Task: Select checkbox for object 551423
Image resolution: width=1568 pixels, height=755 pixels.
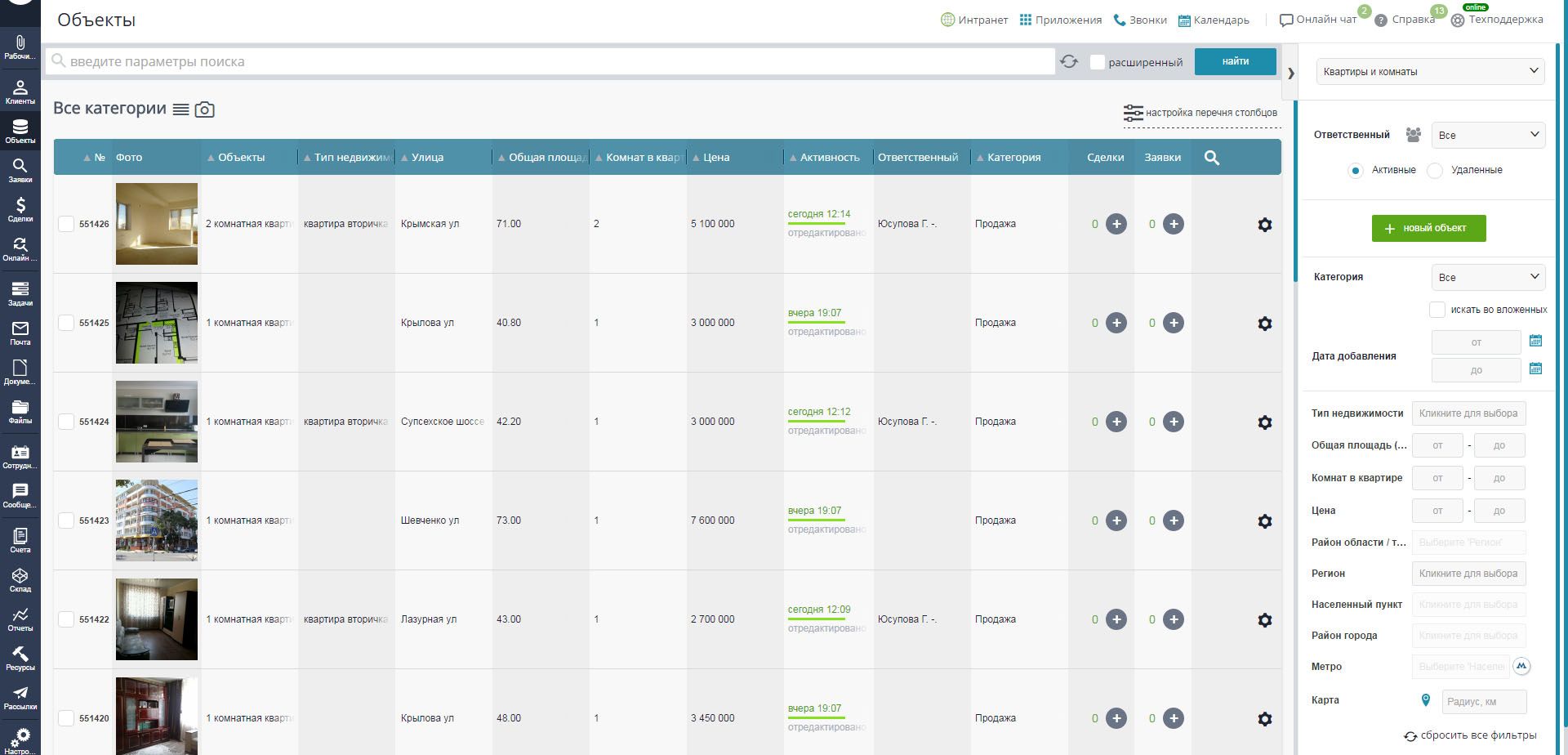Action: tap(66, 520)
